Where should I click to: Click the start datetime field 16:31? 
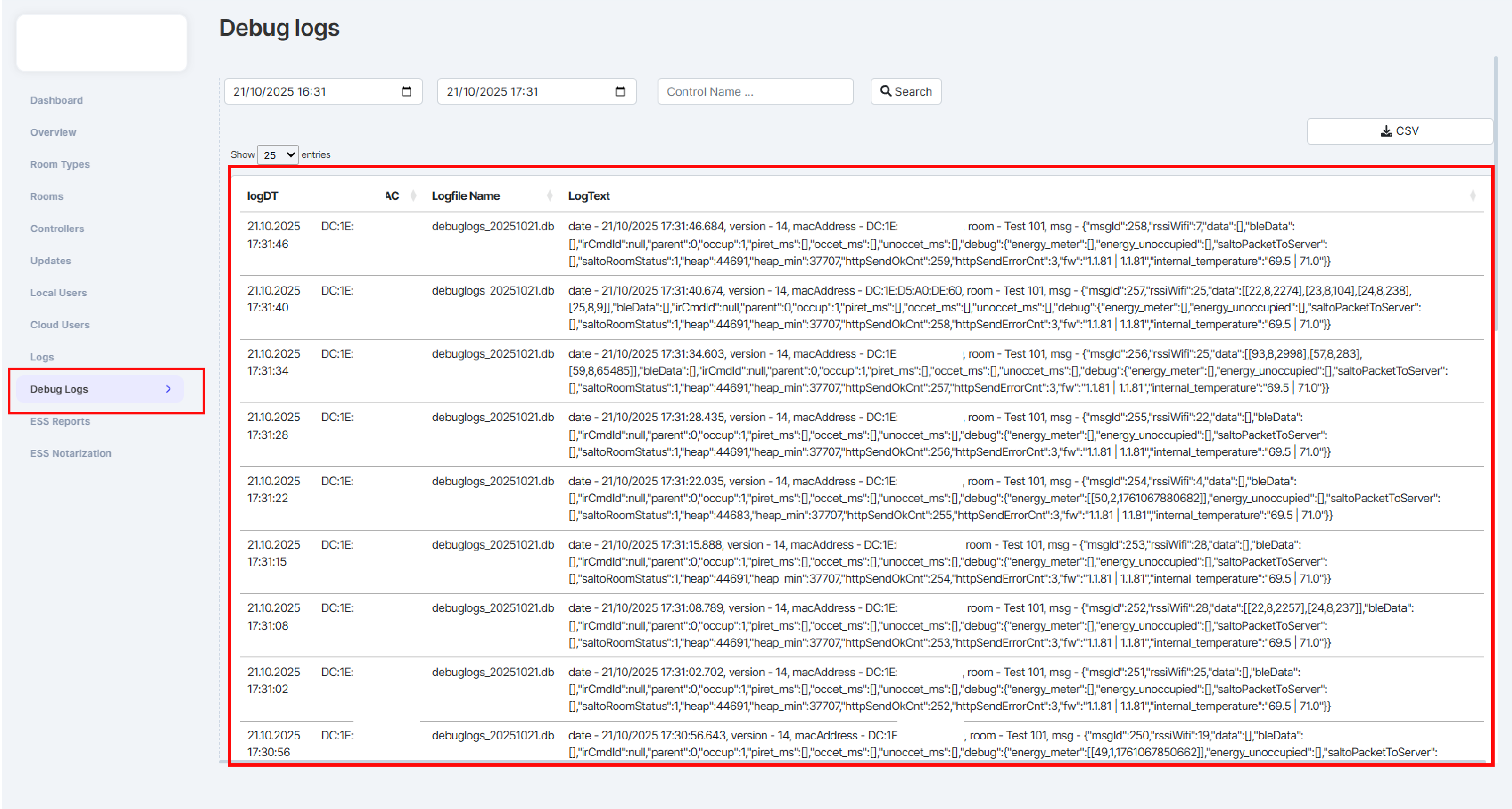point(311,92)
